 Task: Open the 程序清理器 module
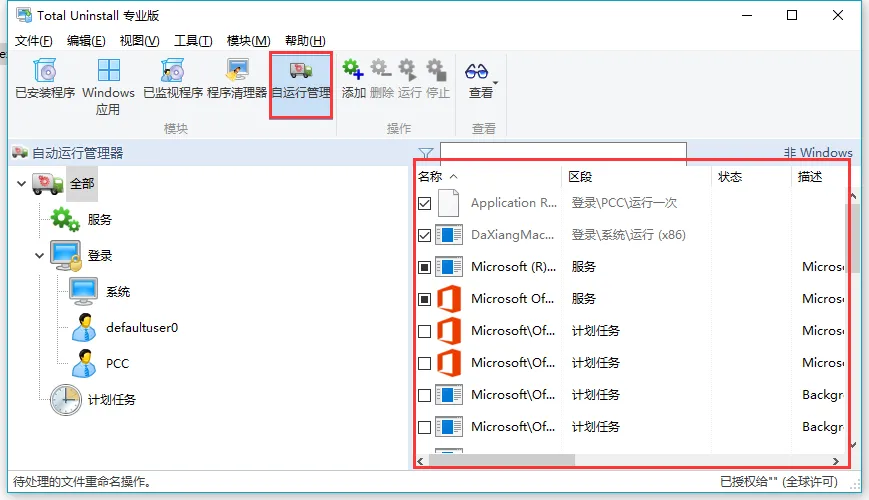coord(237,80)
